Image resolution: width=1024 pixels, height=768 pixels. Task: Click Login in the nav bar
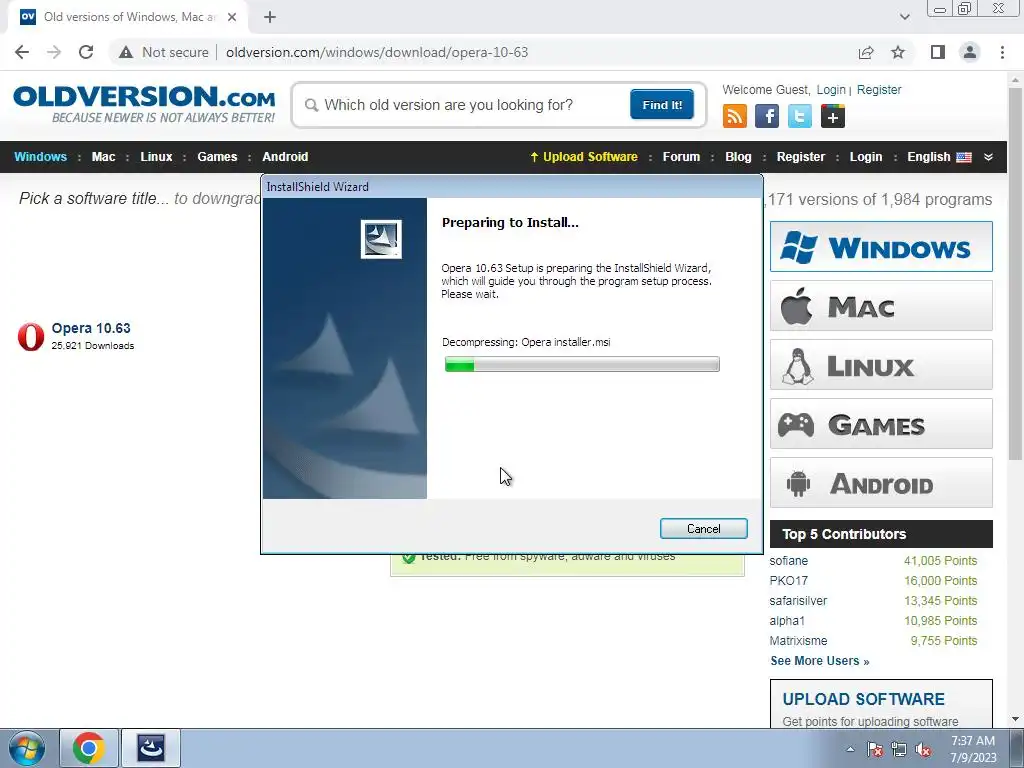(865, 157)
